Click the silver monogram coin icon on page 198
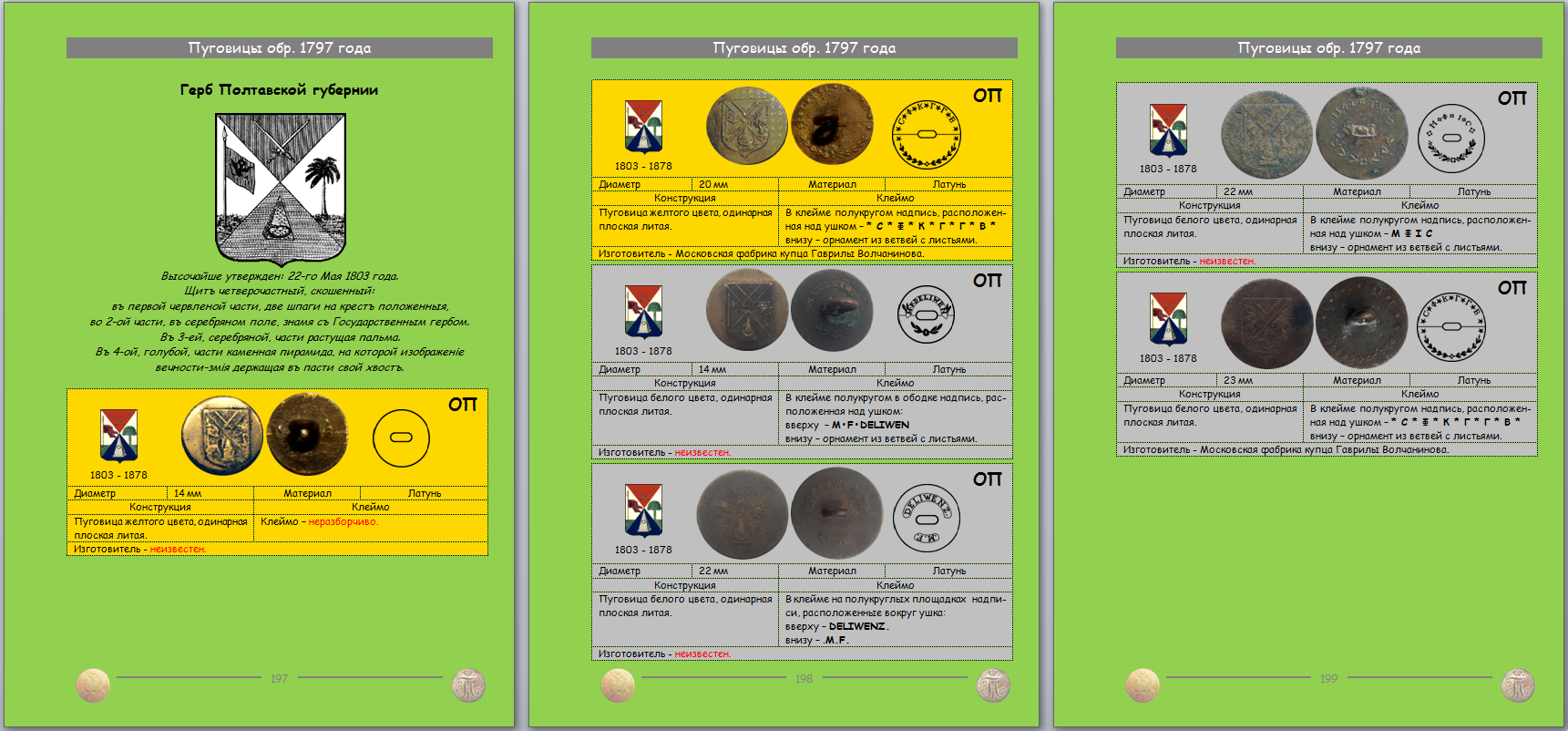Screen dimensions: 1568x731 coord(992,685)
